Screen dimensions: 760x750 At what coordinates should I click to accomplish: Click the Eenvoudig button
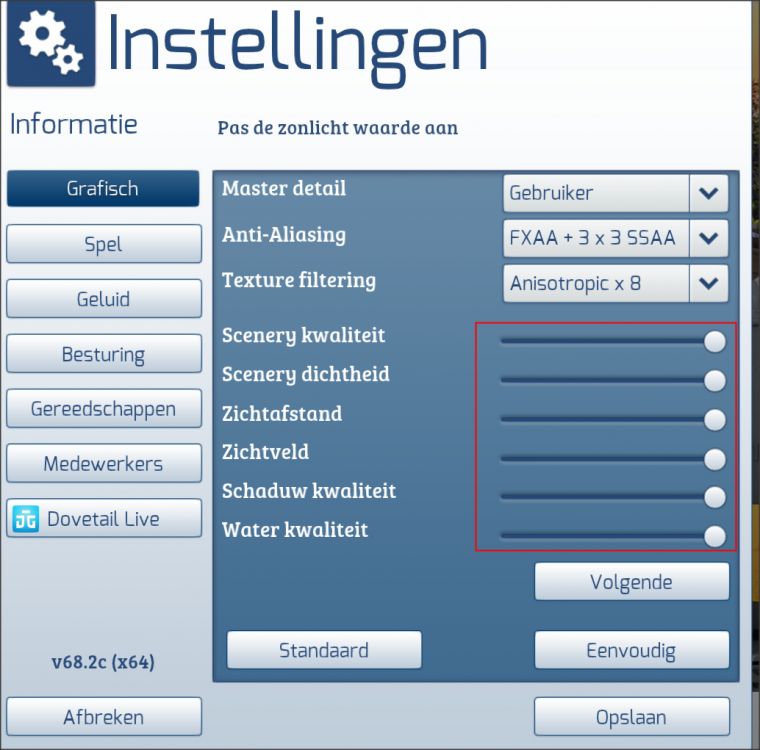coord(632,650)
